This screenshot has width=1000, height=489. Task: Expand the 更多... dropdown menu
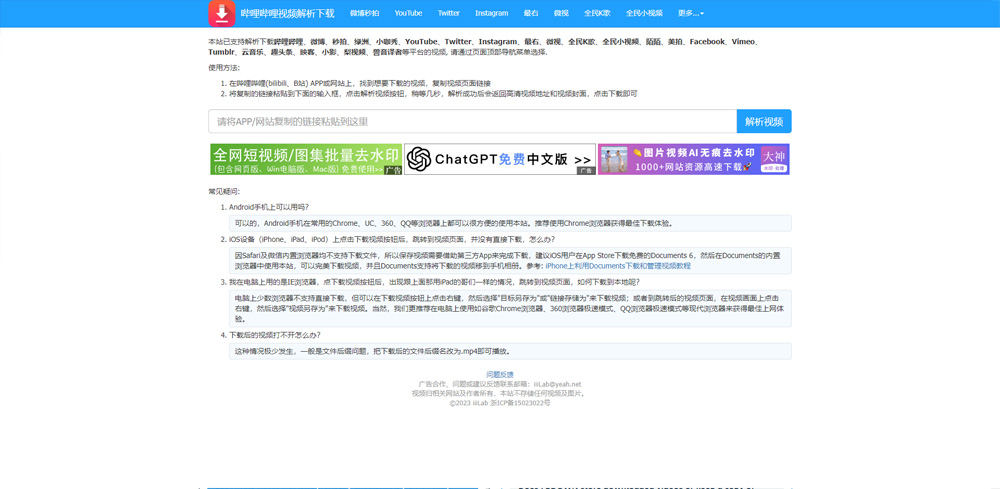click(691, 13)
